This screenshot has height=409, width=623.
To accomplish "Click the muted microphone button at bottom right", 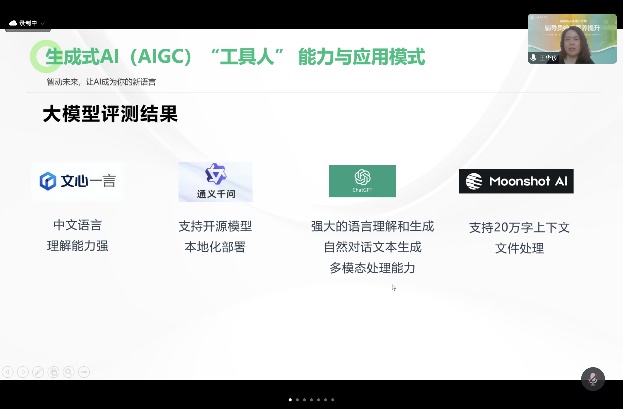I will [x=593, y=378].
